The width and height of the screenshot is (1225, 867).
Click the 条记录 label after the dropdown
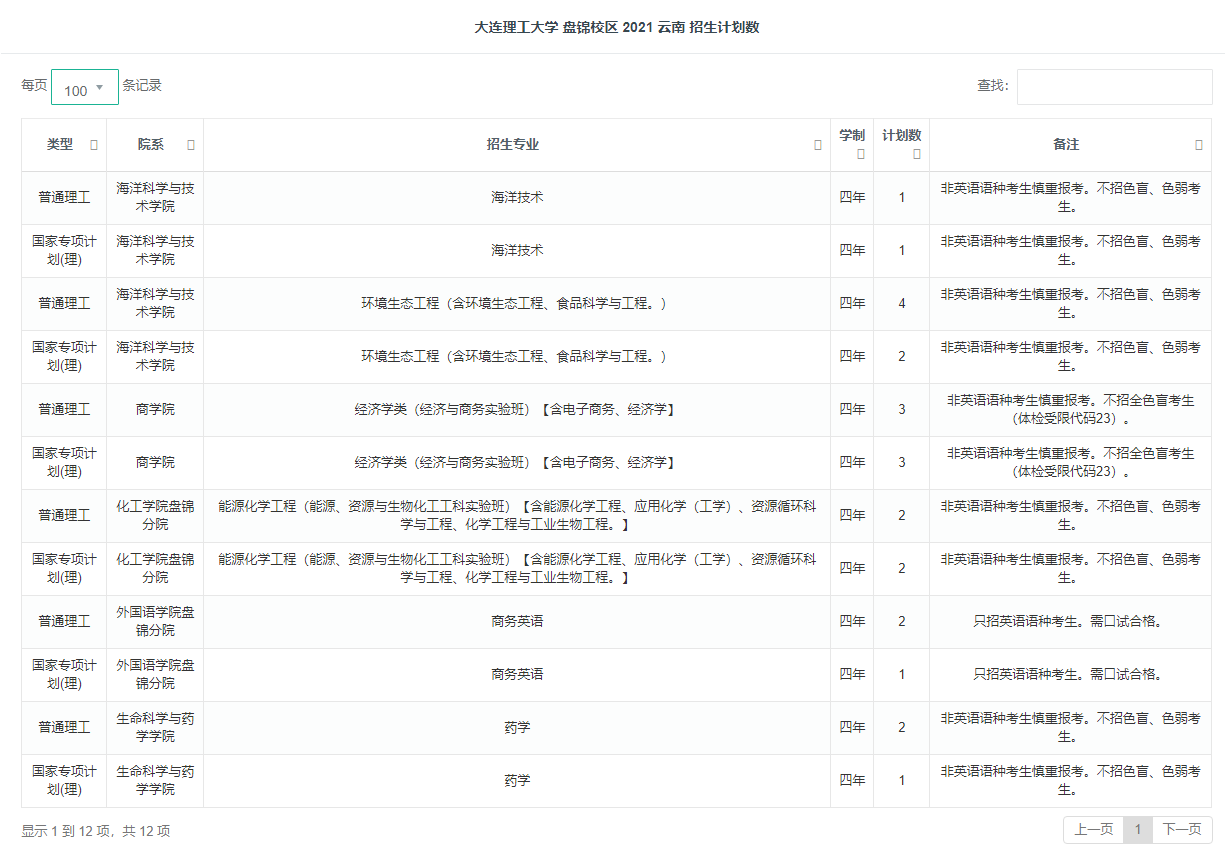[x=142, y=85]
